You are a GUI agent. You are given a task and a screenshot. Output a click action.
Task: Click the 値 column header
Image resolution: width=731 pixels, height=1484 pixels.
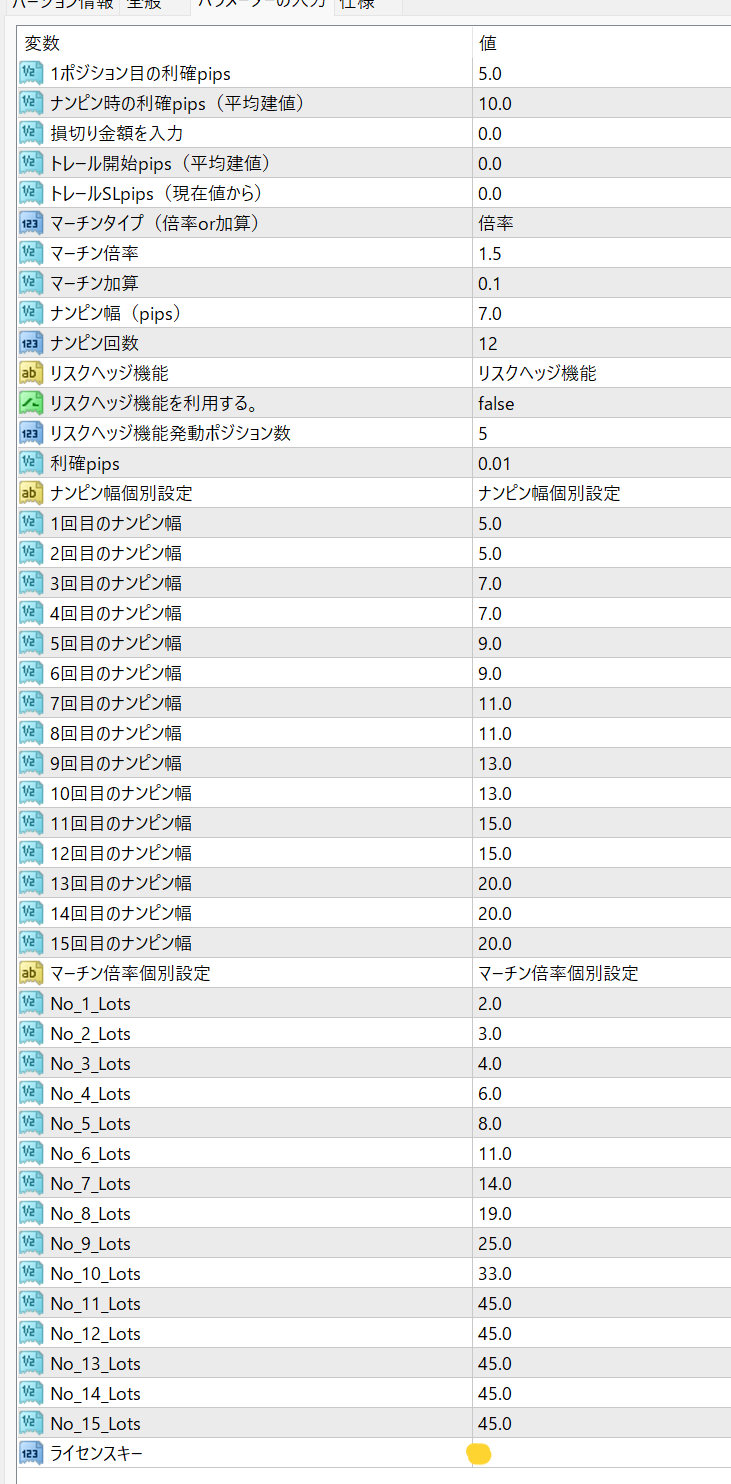pos(600,43)
